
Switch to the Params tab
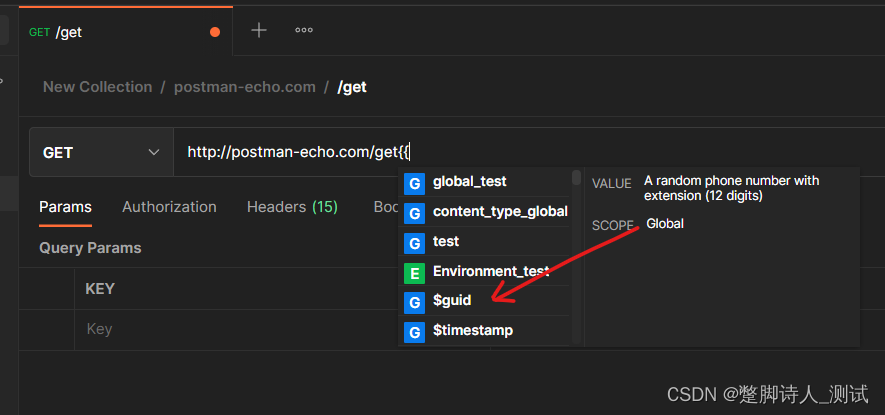(x=65, y=207)
